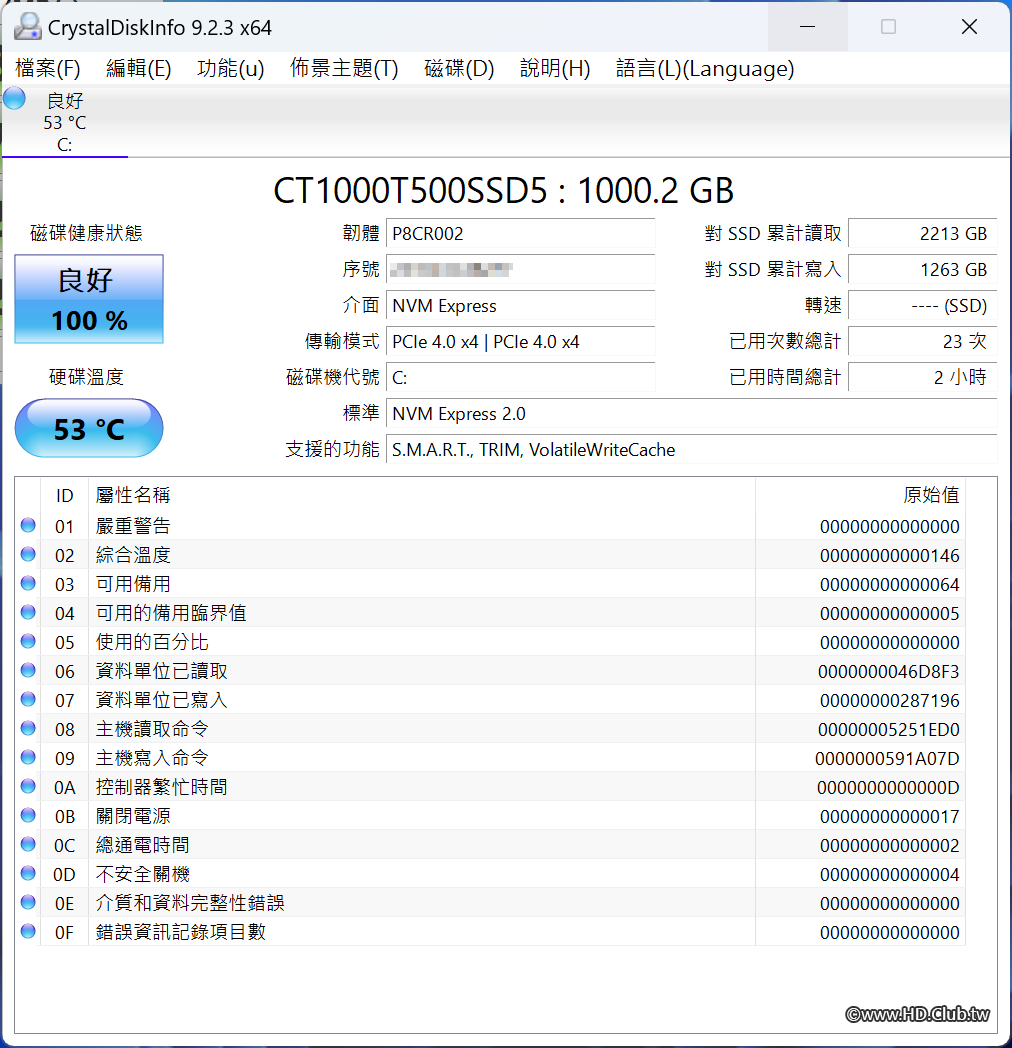Click raw value 00000000000064
The width and height of the screenshot is (1012, 1048).
pyautogui.click(x=890, y=585)
